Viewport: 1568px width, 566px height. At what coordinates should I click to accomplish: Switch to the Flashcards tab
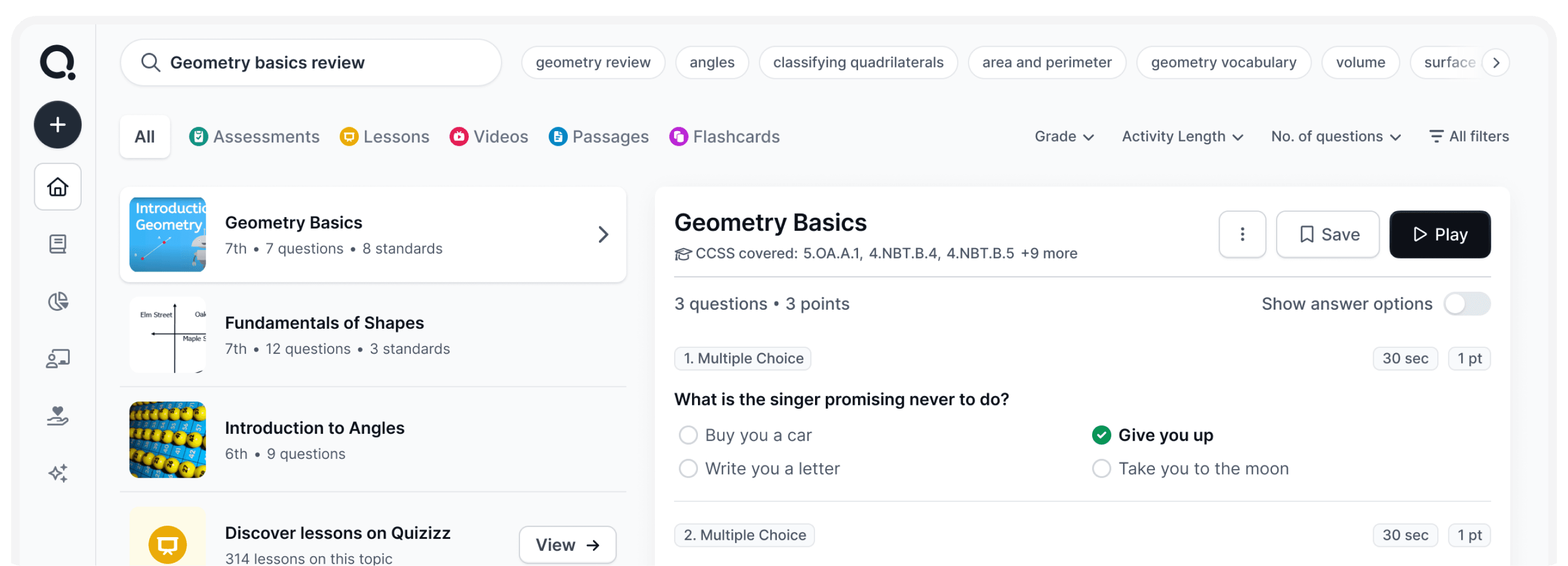[x=724, y=136]
